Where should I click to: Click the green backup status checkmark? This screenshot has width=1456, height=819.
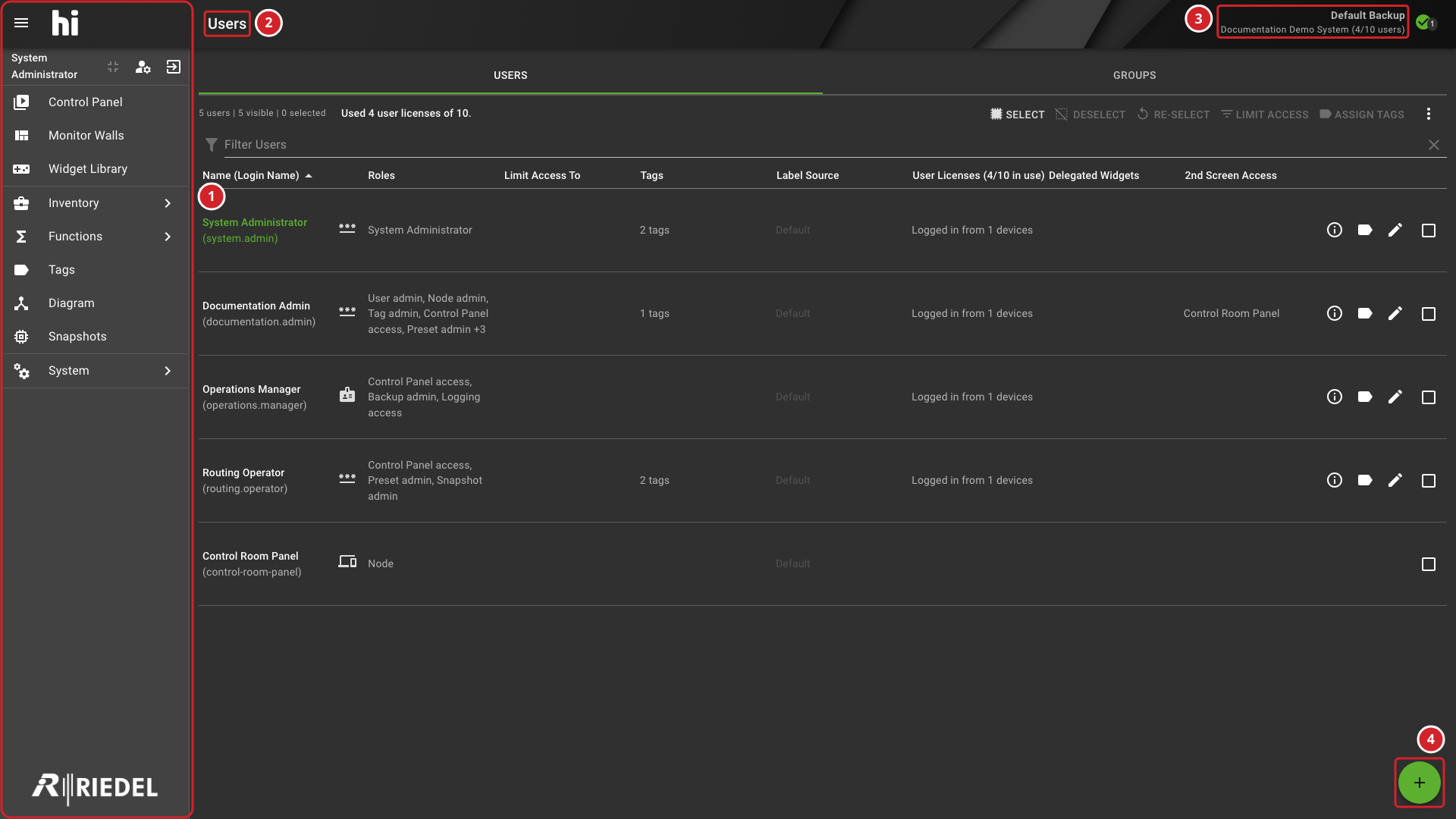click(1423, 22)
